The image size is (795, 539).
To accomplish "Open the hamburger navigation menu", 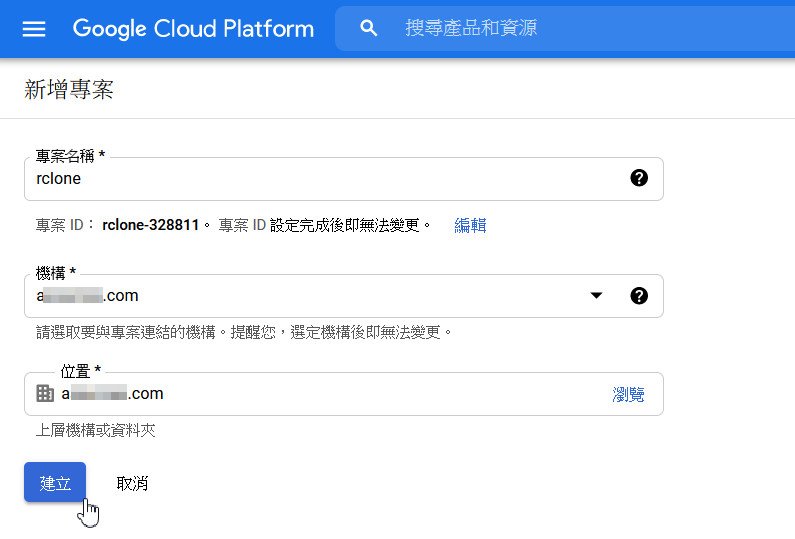I will pos(34,28).
